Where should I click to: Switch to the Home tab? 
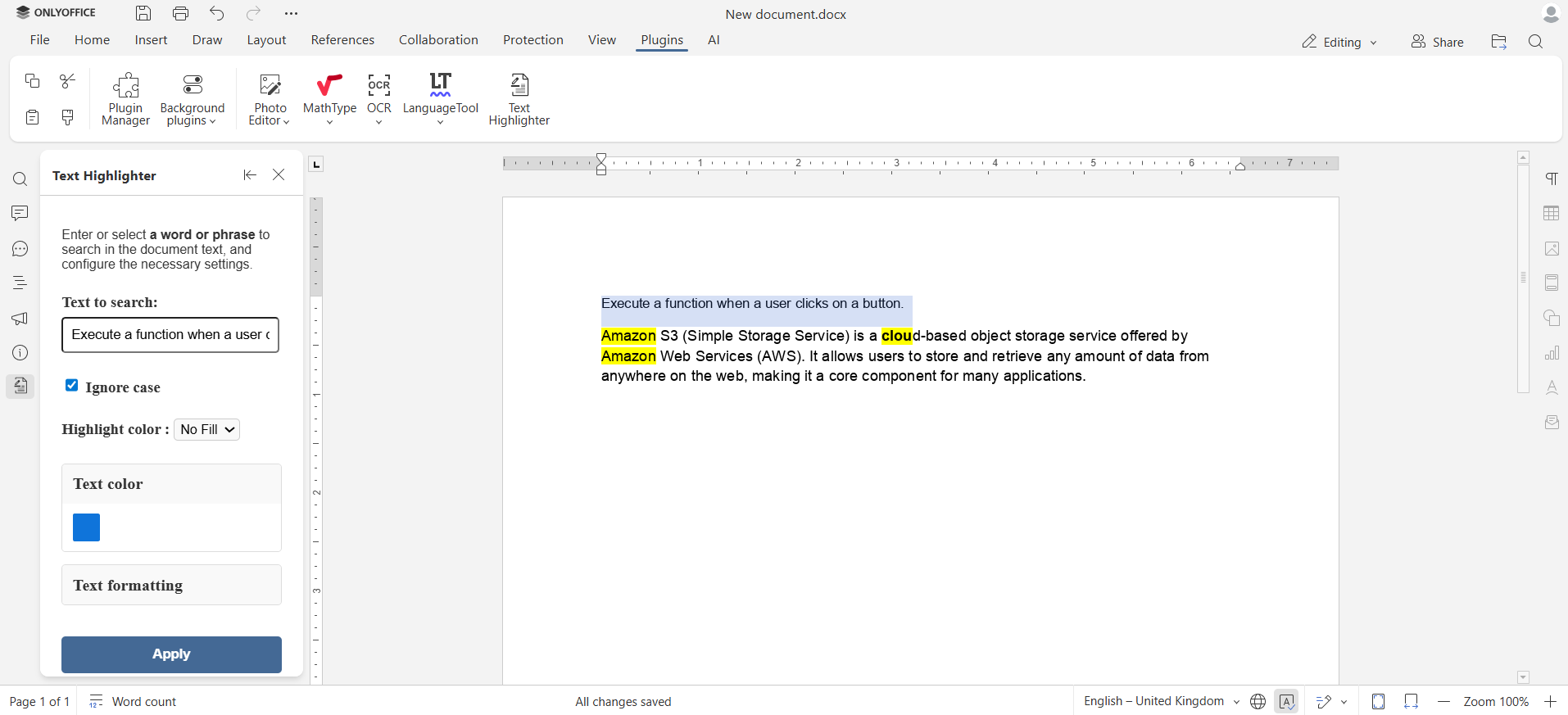pyautogui.click(x=92, y=40)
